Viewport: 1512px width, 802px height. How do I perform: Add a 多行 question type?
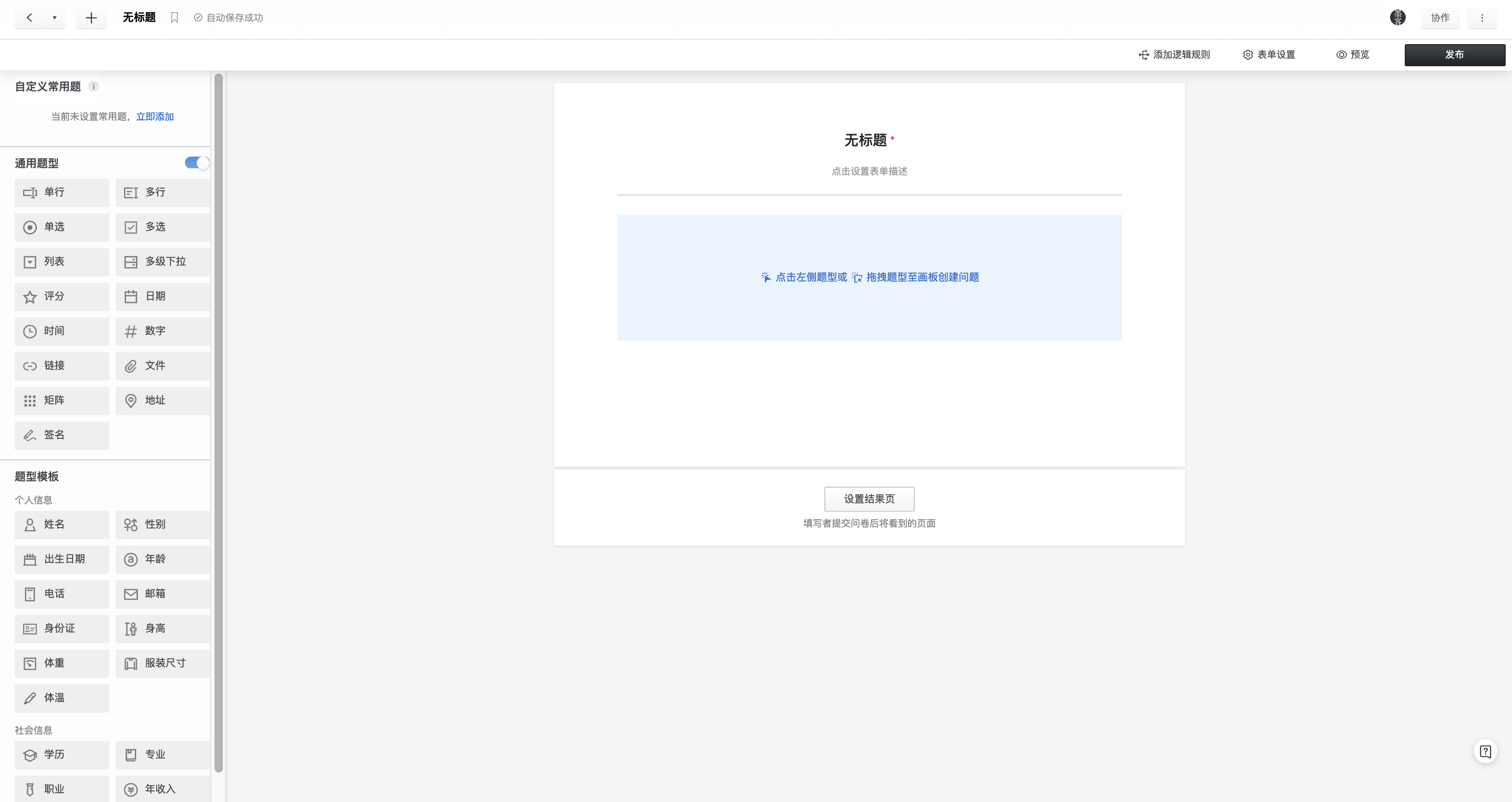pos(162,192)
